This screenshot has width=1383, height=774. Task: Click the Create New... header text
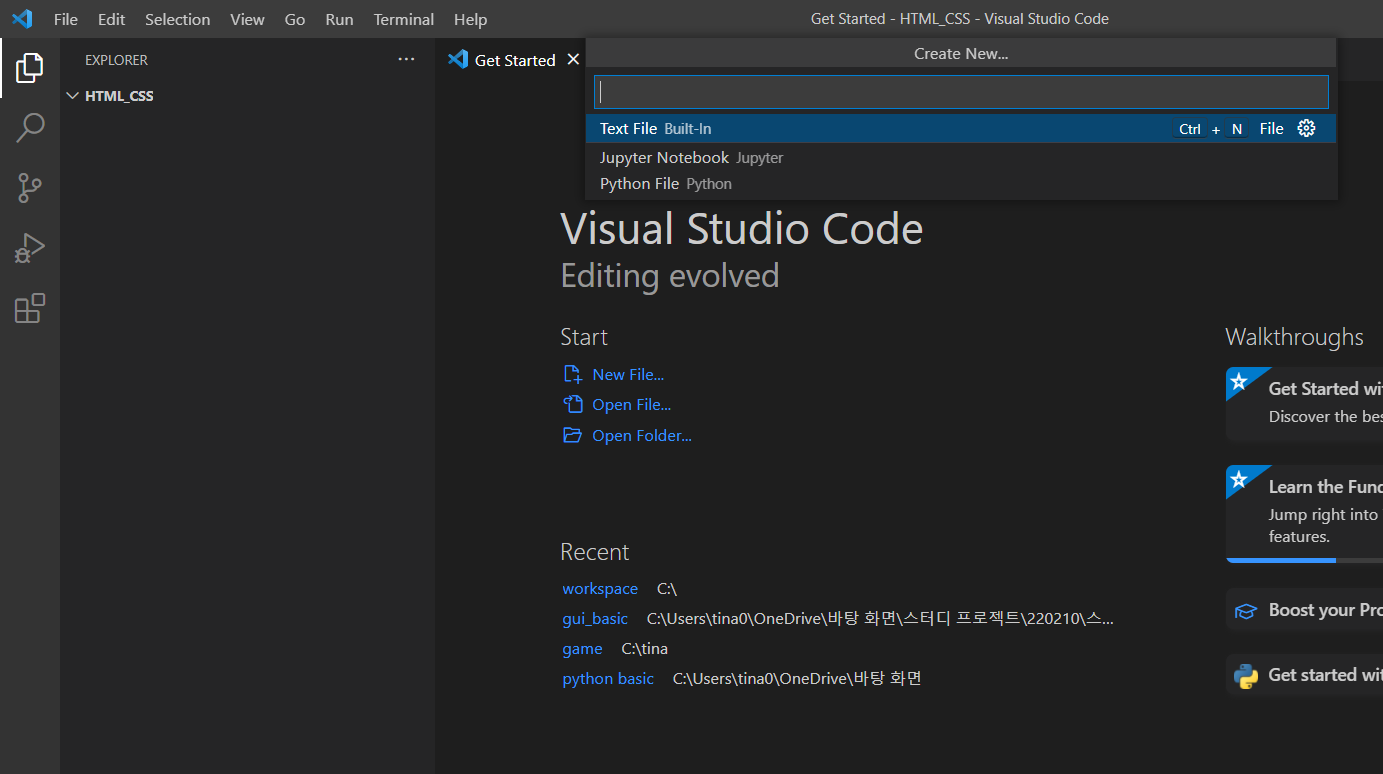pos(961,53)
